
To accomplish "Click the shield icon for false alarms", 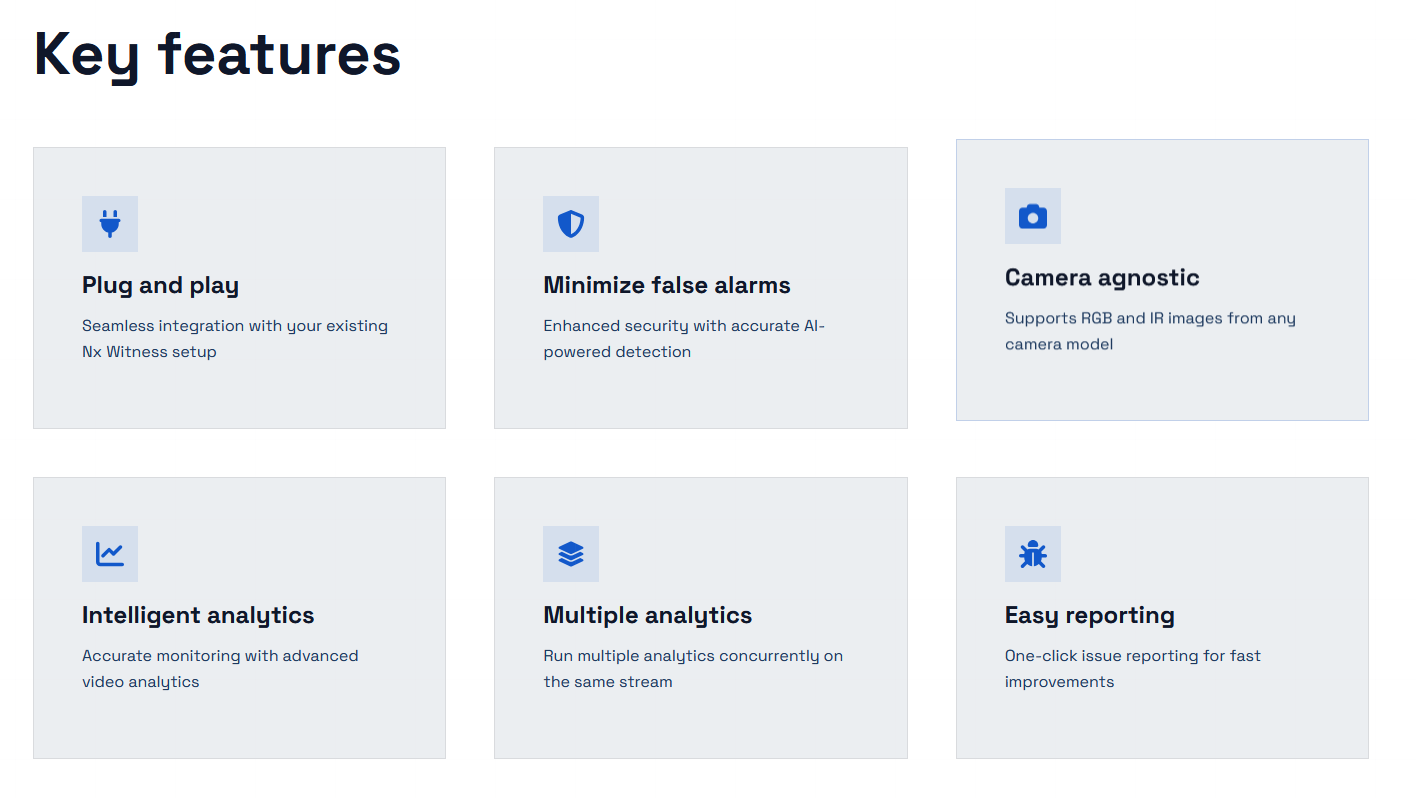I will tap(571, 224).
